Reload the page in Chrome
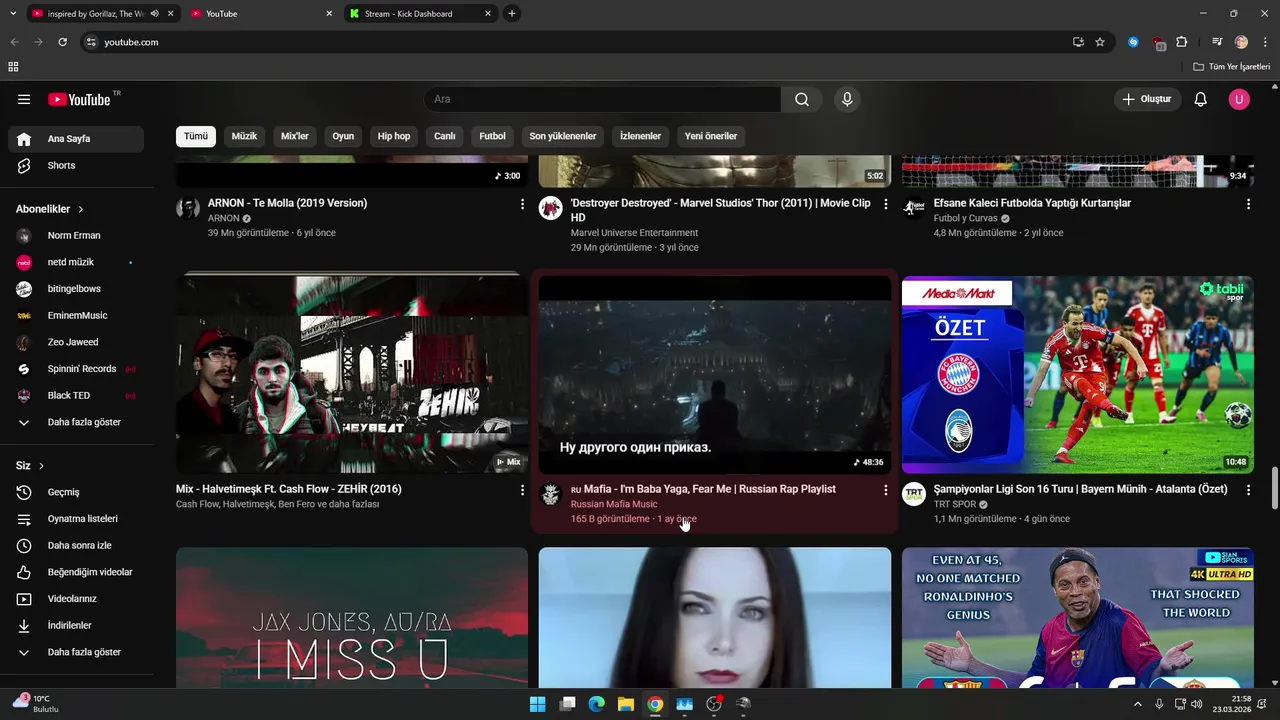The width and height of the screenshot is (1280, 720). 62,42
